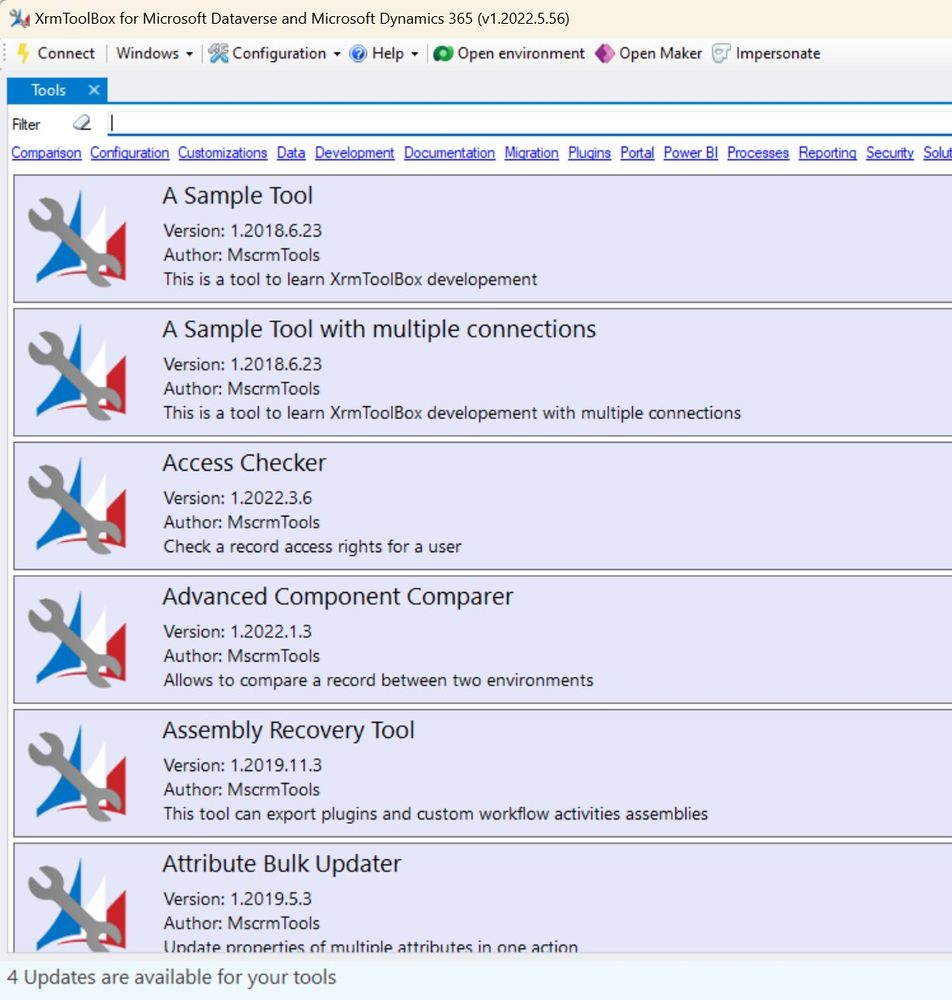The image size is (952, 1000).
Task: Filter by the Data category link
Action: (x=291, y=153)
